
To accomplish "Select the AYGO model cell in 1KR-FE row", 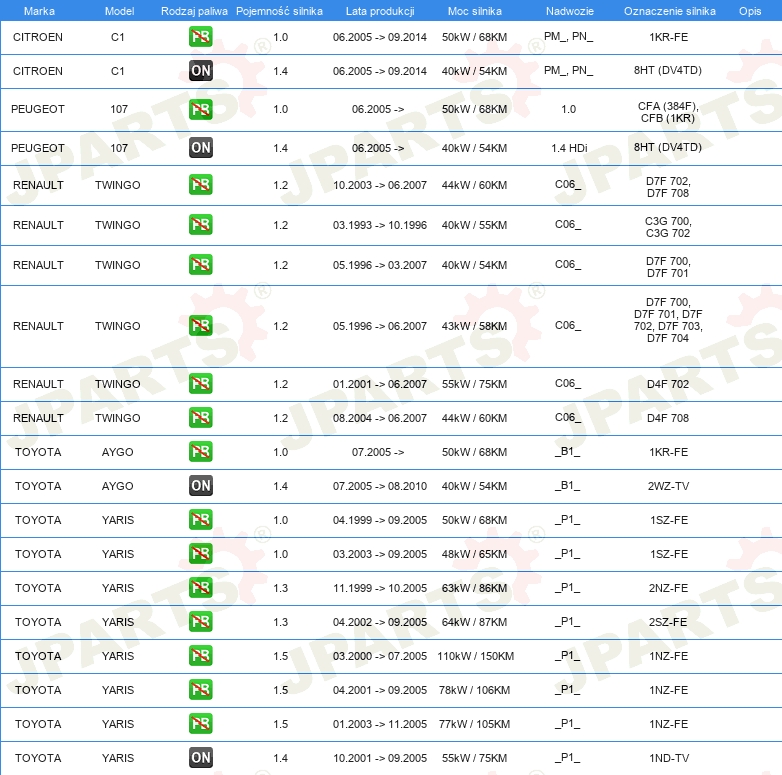I will (118, 452).
